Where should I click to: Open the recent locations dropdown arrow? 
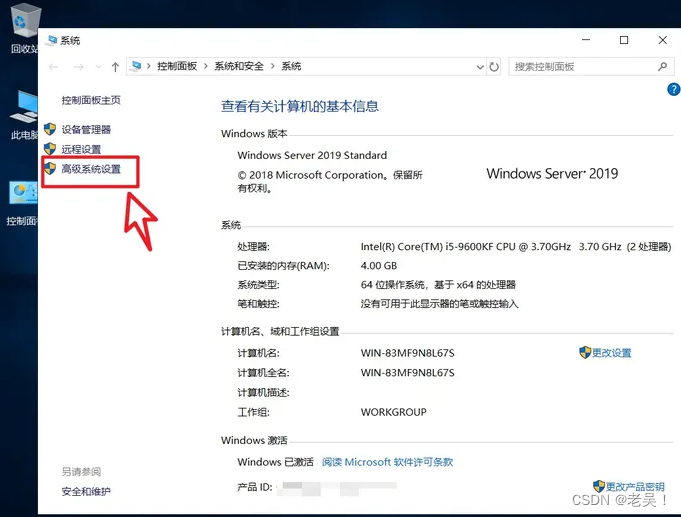pos(99,67)
